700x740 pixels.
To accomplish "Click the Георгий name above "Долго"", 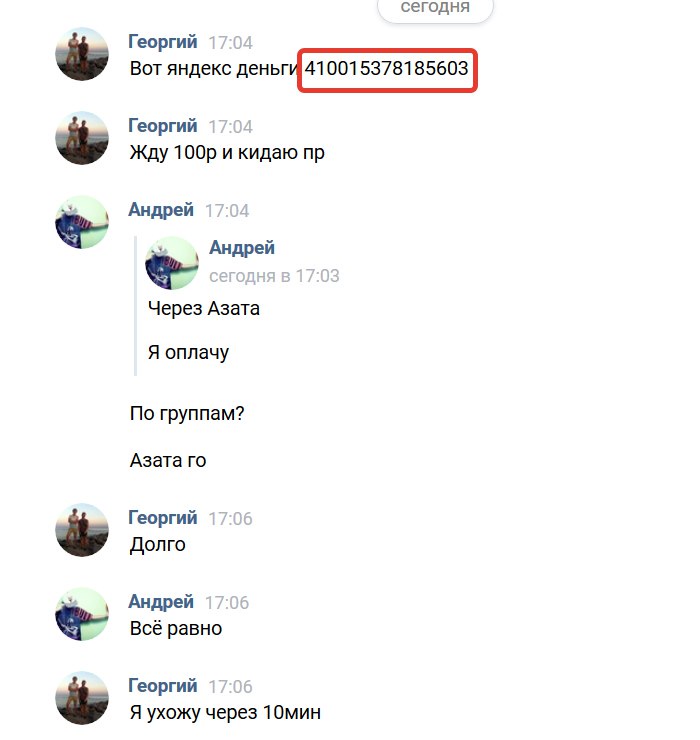I will pos(163,518).
